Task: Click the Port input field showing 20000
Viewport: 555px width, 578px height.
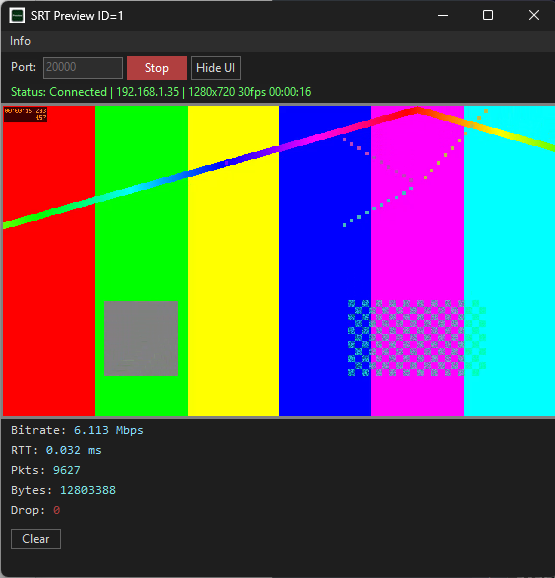Action: point(83,68)
